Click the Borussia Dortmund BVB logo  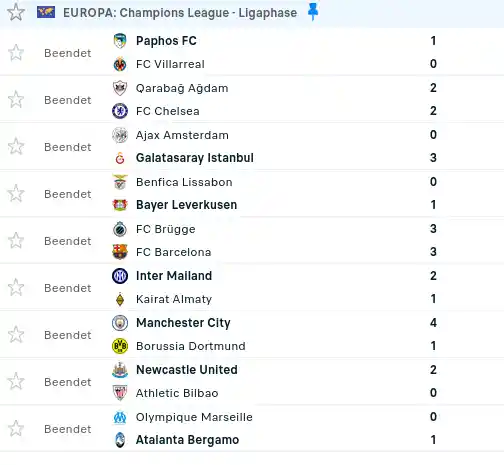click(120, 346)
